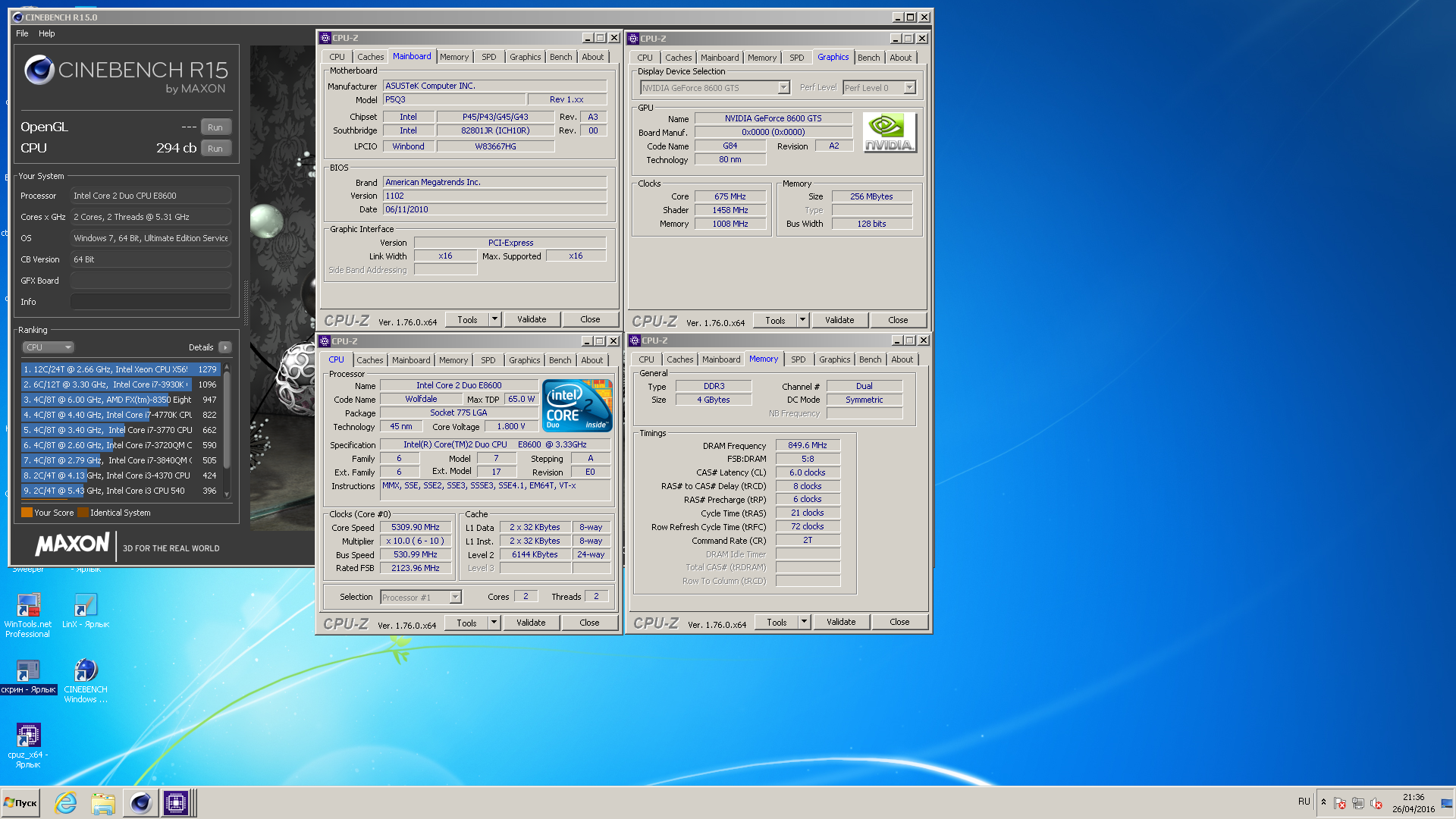
Task: Click CPU-Z Memory window title icon
Action: point(635,340)
